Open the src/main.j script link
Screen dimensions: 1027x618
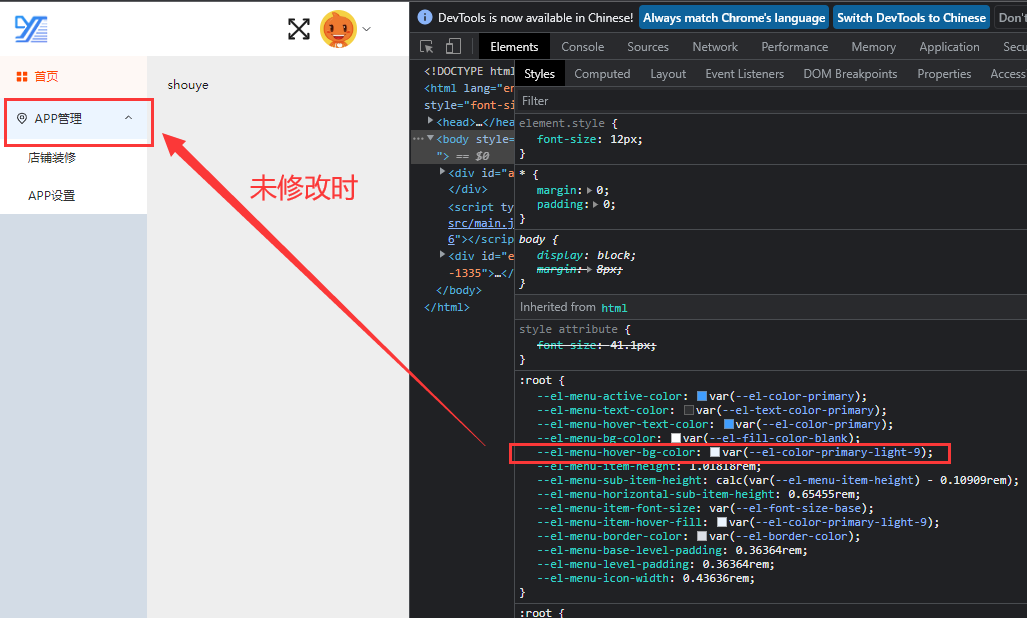tap(481, 223)
